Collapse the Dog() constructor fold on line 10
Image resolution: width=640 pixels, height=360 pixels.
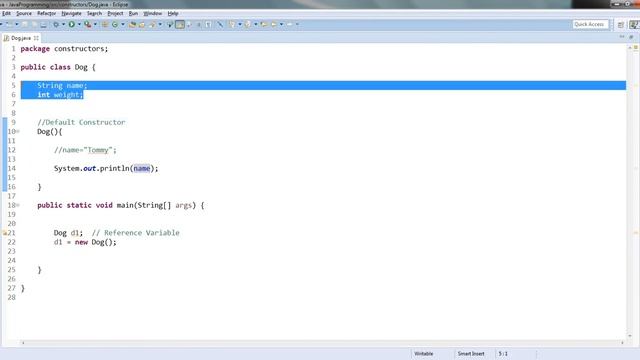18,131
